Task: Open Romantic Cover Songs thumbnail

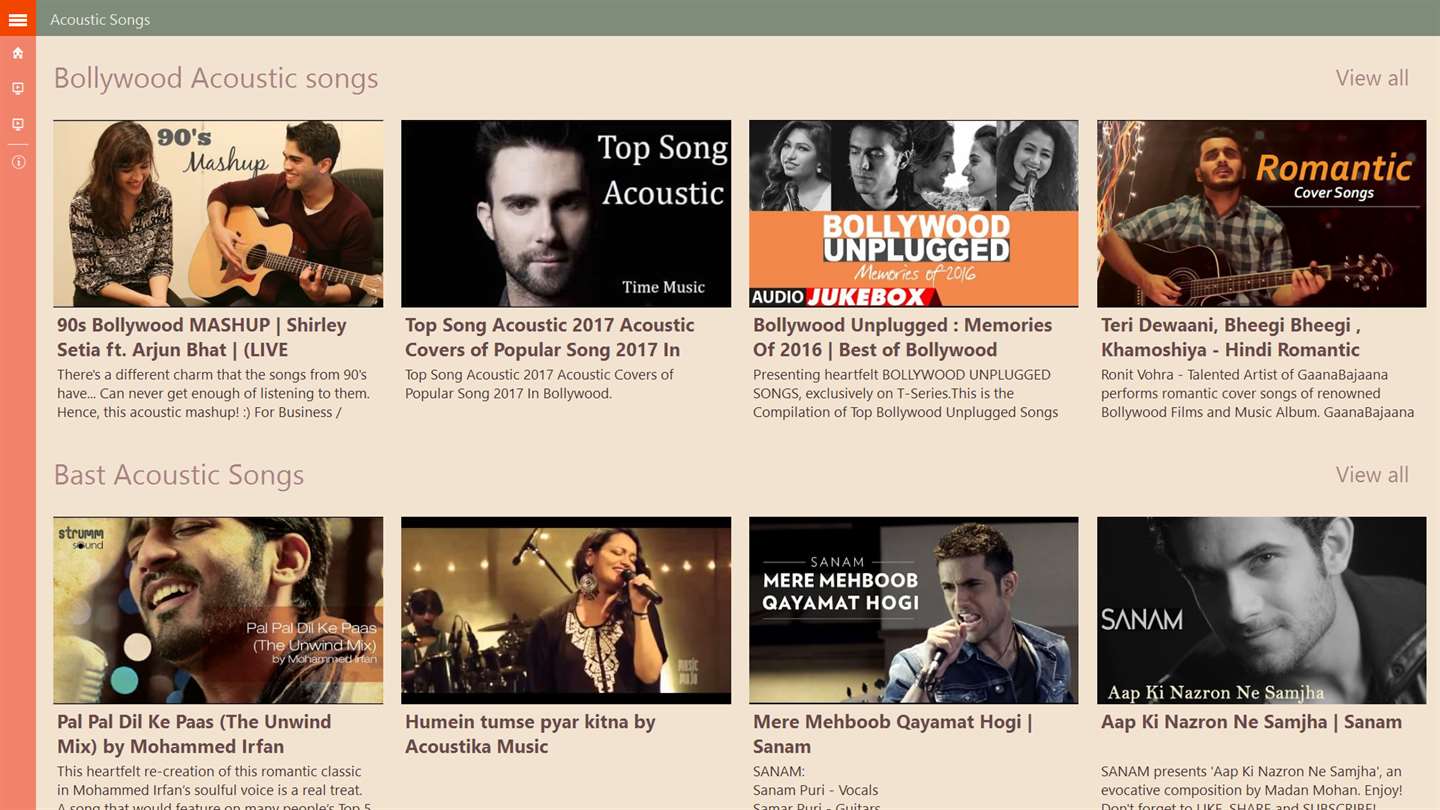Action: pyautogui.click(x=1262, y=214)
